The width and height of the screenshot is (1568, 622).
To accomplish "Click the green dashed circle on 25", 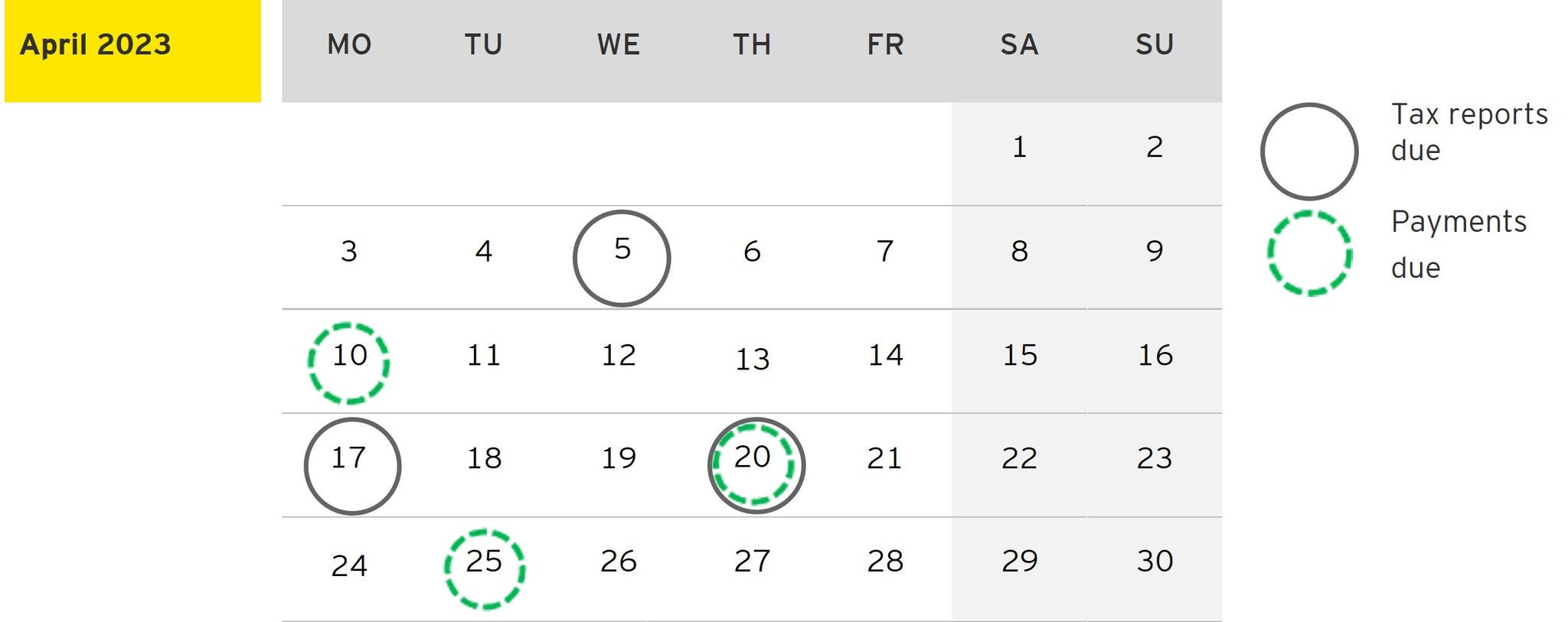I will (485, 568).
